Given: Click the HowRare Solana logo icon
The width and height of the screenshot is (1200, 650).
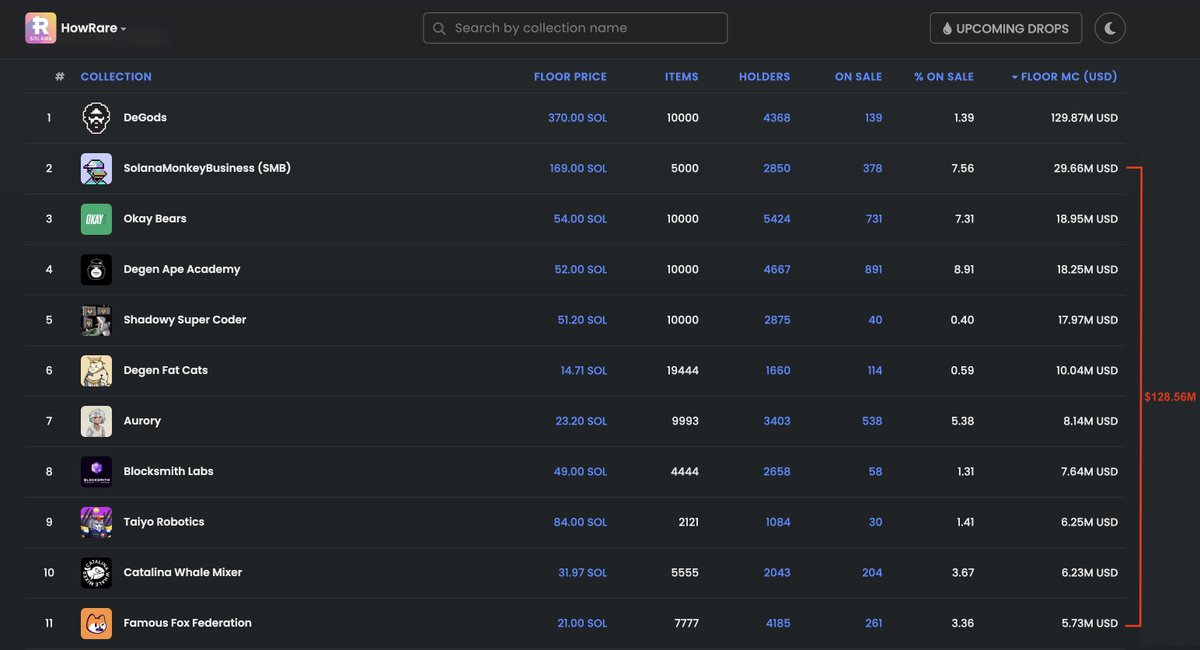Looking at the screenshot, I should 40,28.
